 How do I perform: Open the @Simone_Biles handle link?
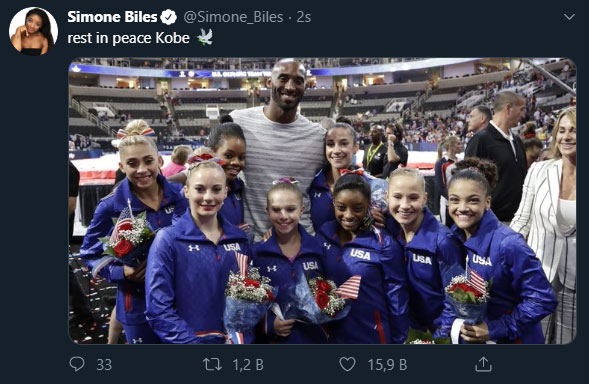[x=233, y=17]
